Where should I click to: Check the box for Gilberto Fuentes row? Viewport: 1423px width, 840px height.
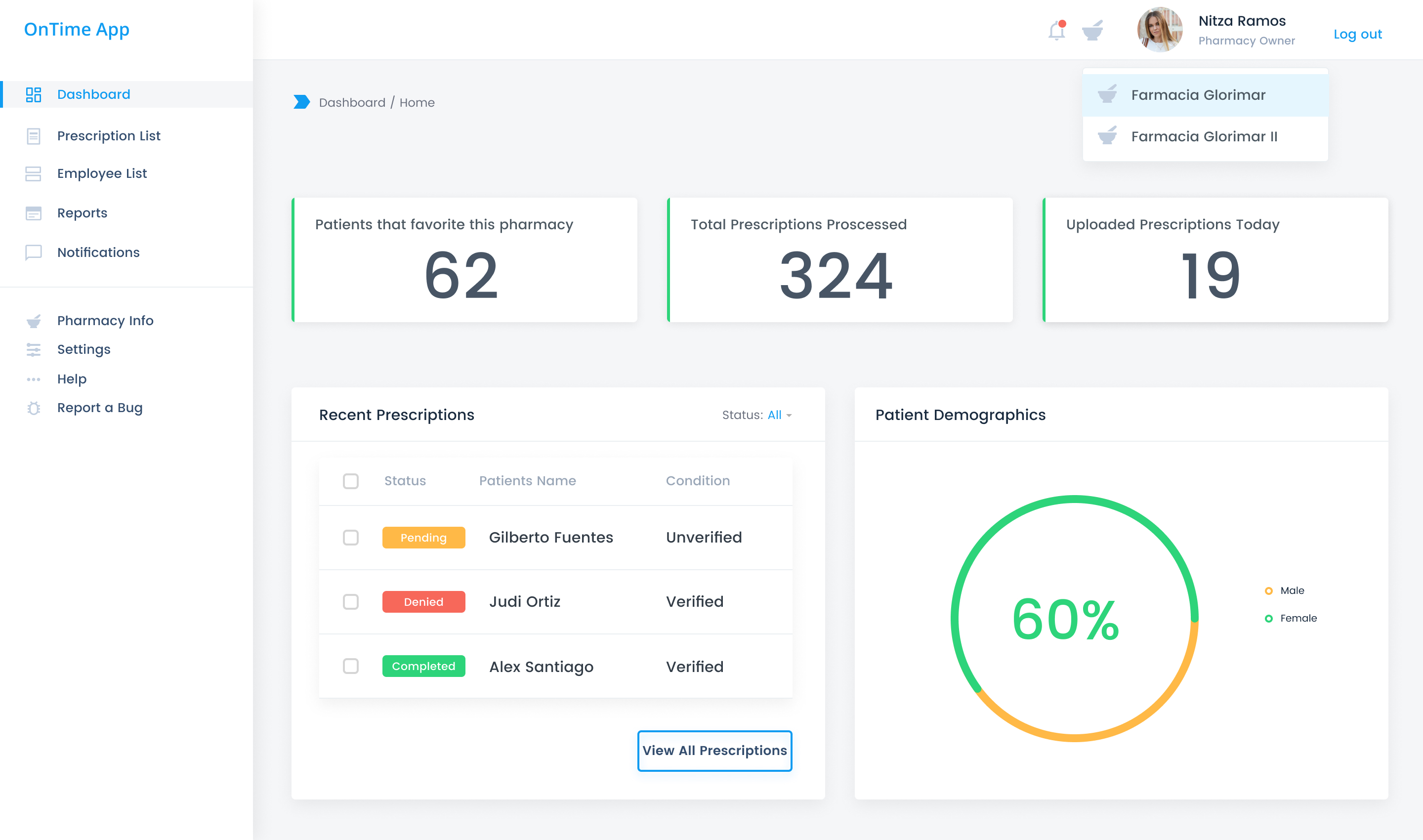click(351, 538)
